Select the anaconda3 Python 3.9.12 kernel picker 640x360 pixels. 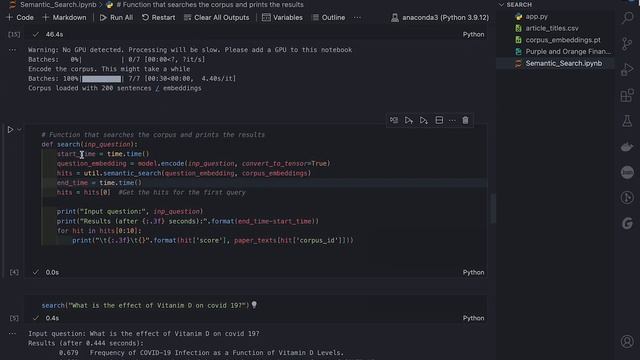pos(440,18)
